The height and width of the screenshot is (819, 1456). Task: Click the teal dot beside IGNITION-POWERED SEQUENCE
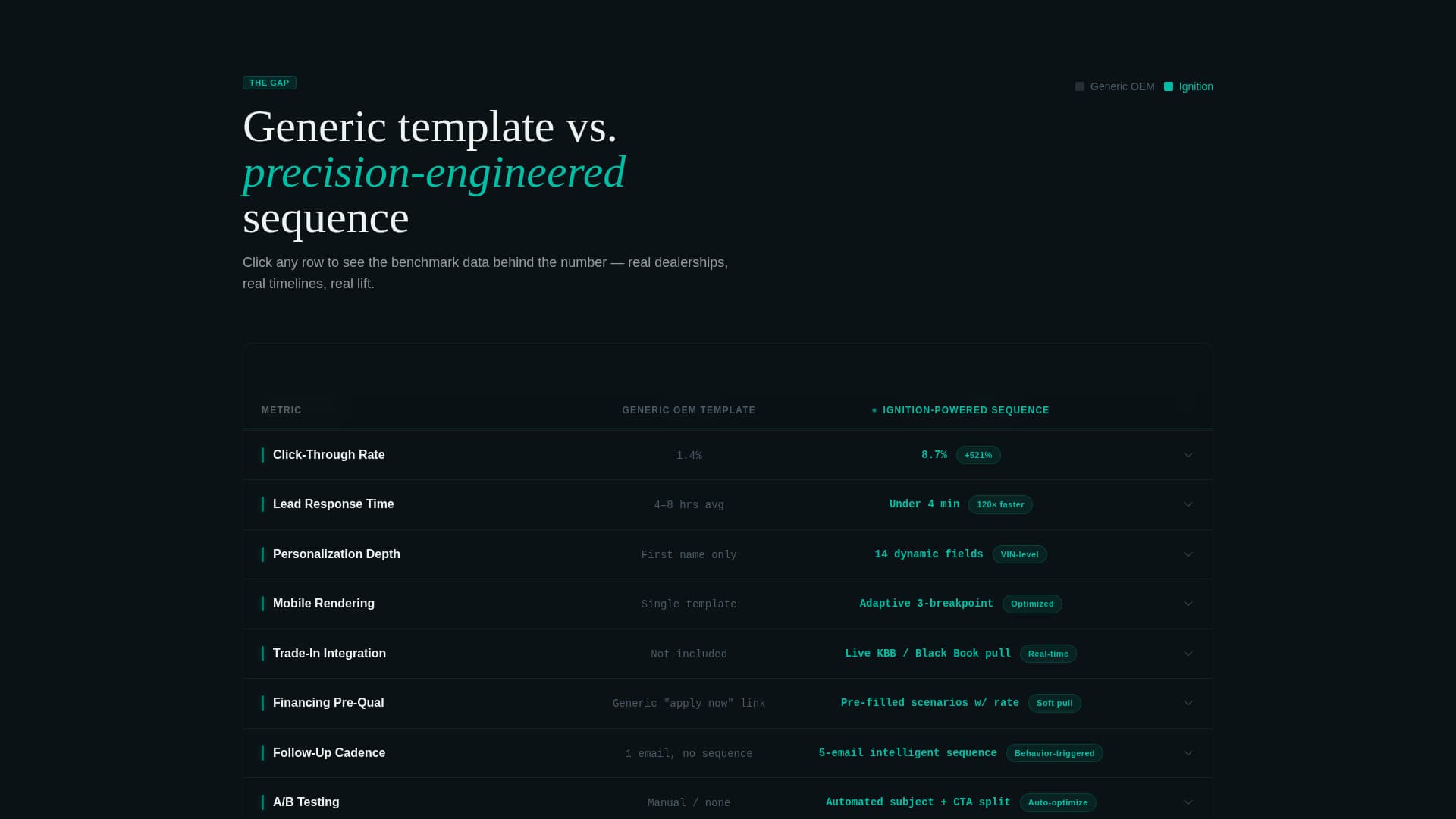tap(875, 410)
